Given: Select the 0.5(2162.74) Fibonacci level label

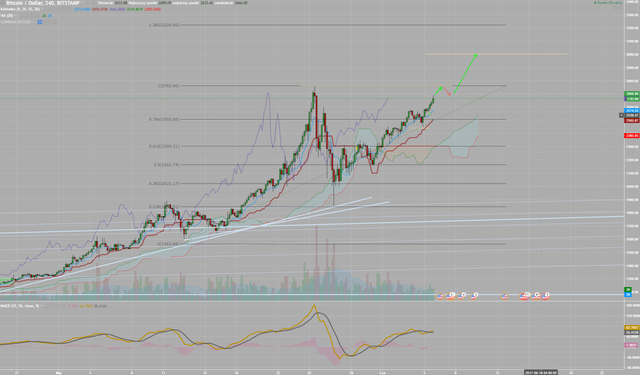Looking at the screenshot, I should pos(167,165).
